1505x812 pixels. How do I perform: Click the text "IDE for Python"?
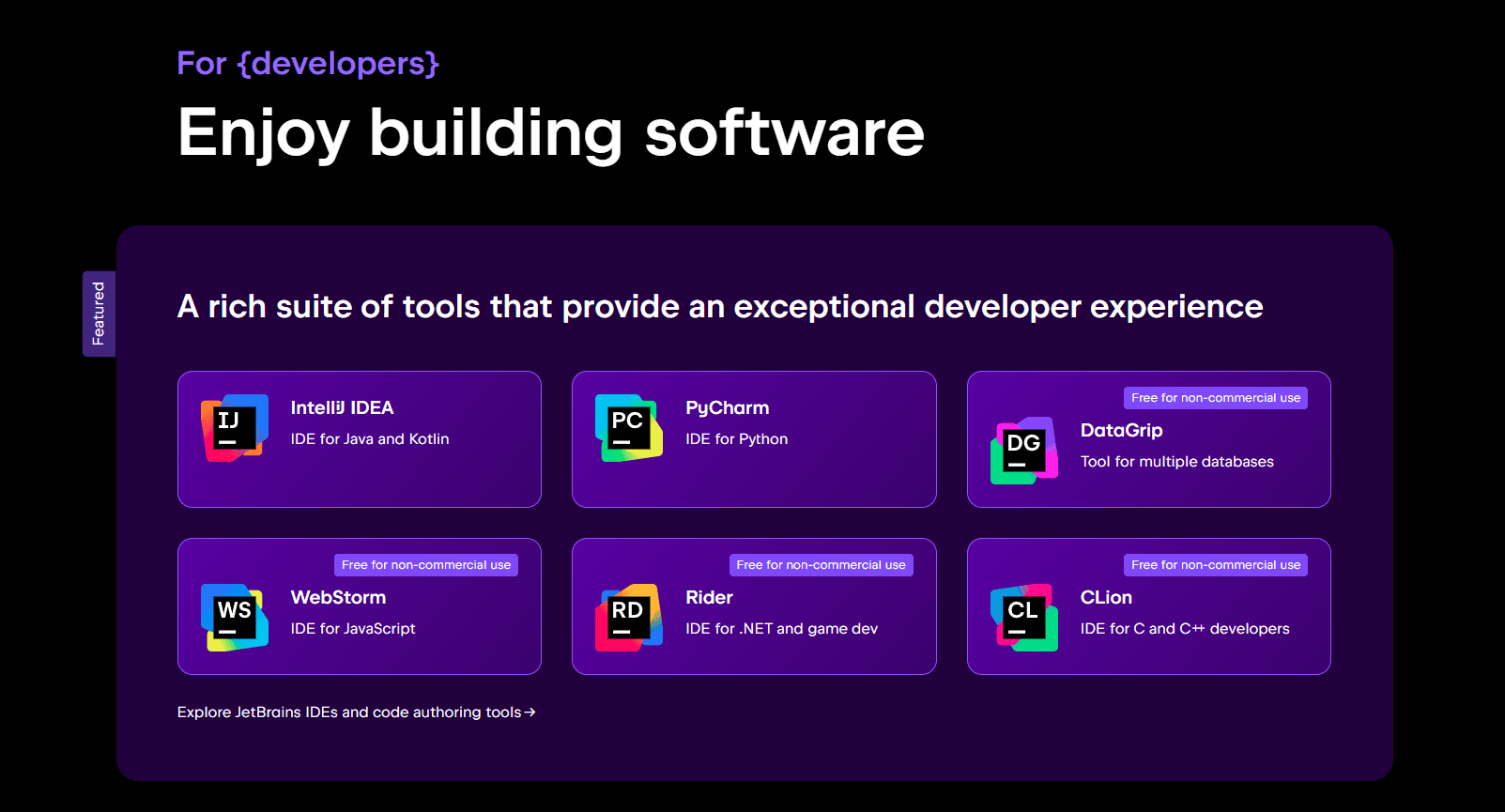click(737, 439)
